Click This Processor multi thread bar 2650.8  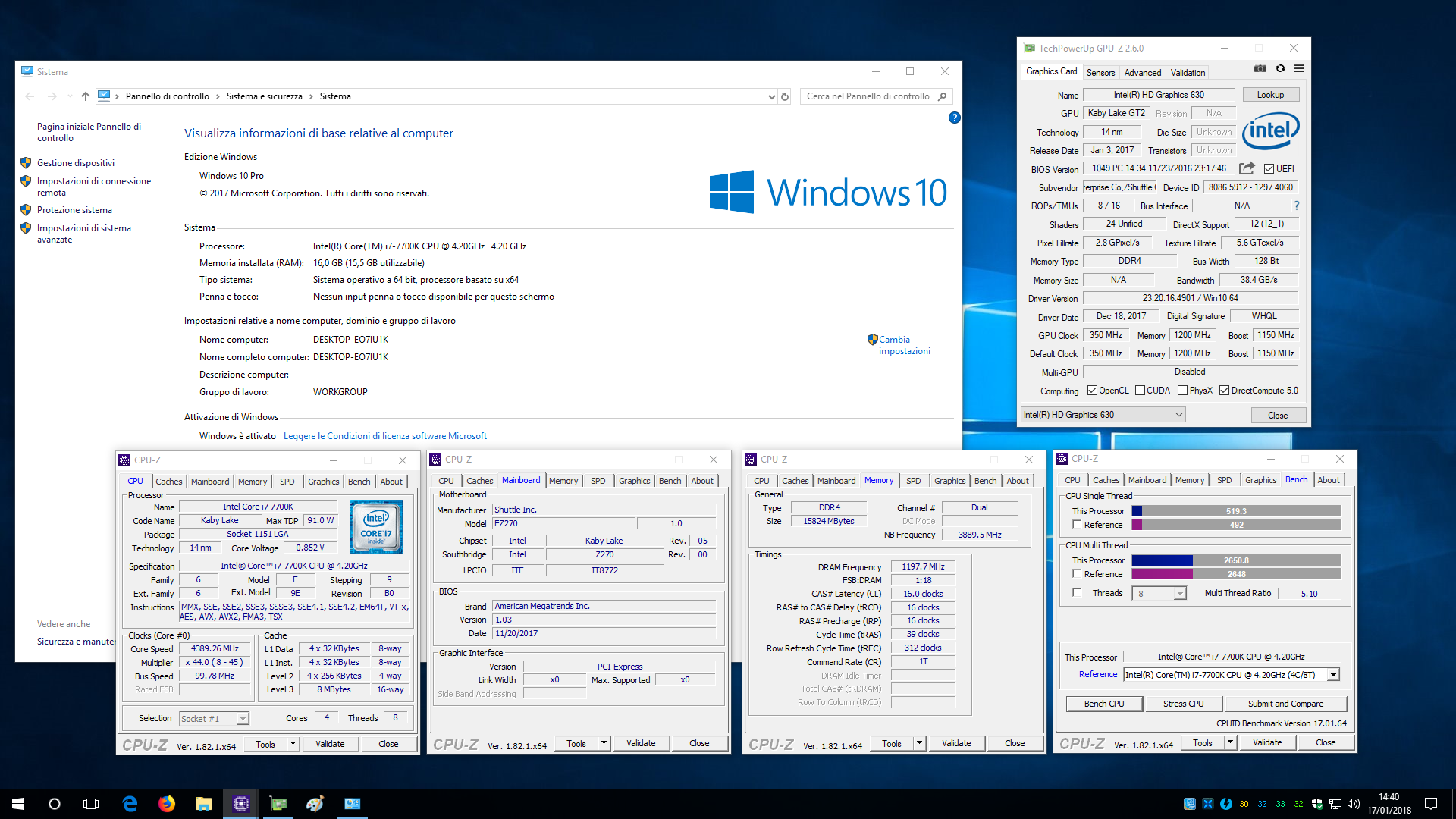coord(1236,560)
